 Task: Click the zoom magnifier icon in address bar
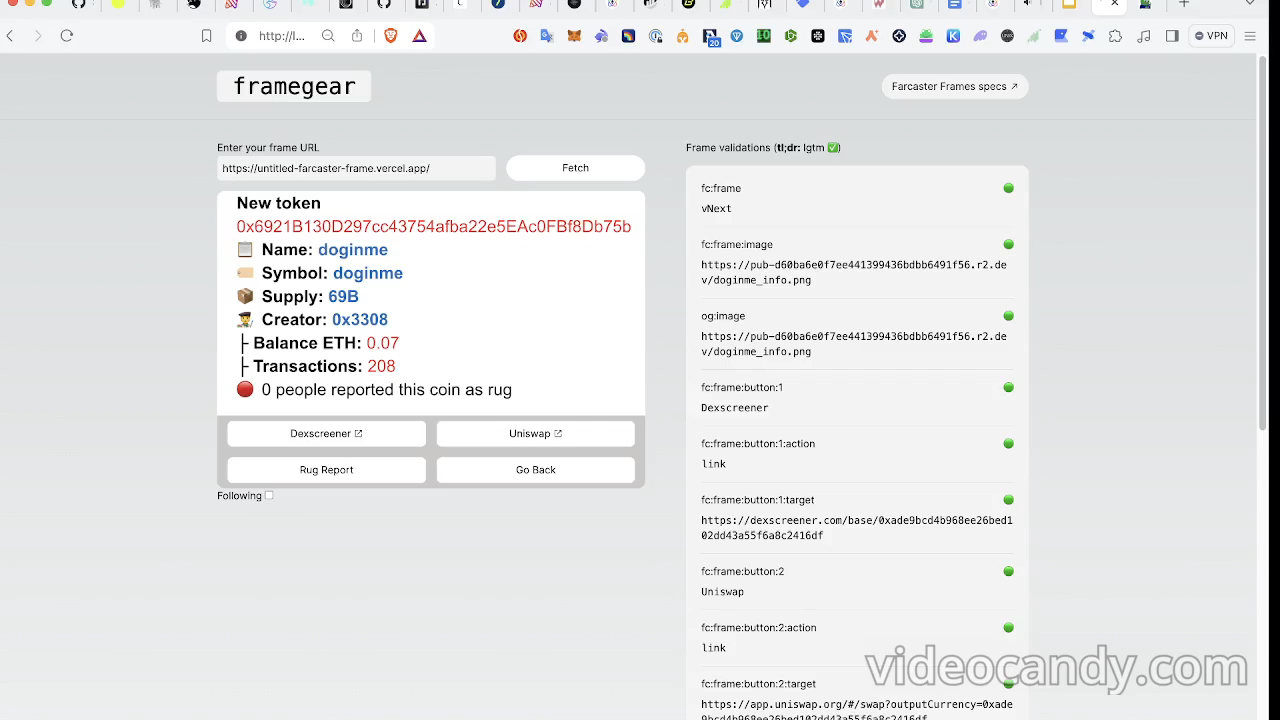tap(328, 36)
